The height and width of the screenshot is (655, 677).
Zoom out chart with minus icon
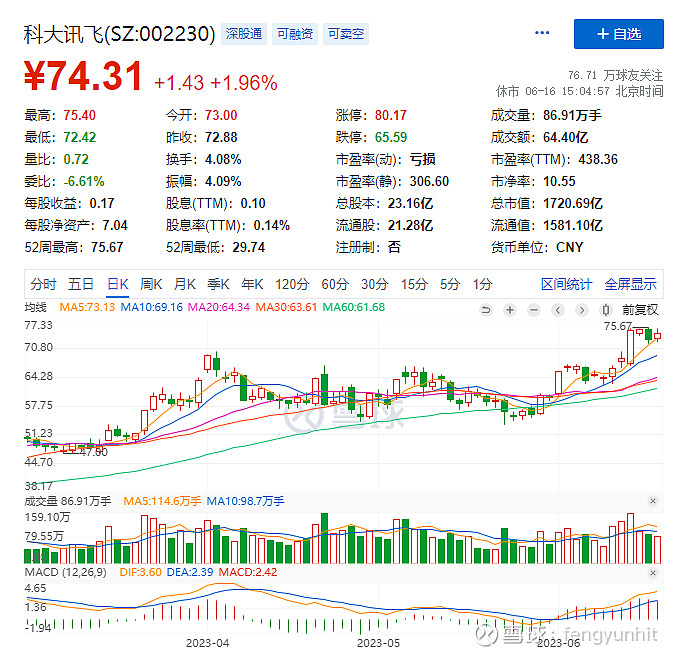tap(534, 310)
